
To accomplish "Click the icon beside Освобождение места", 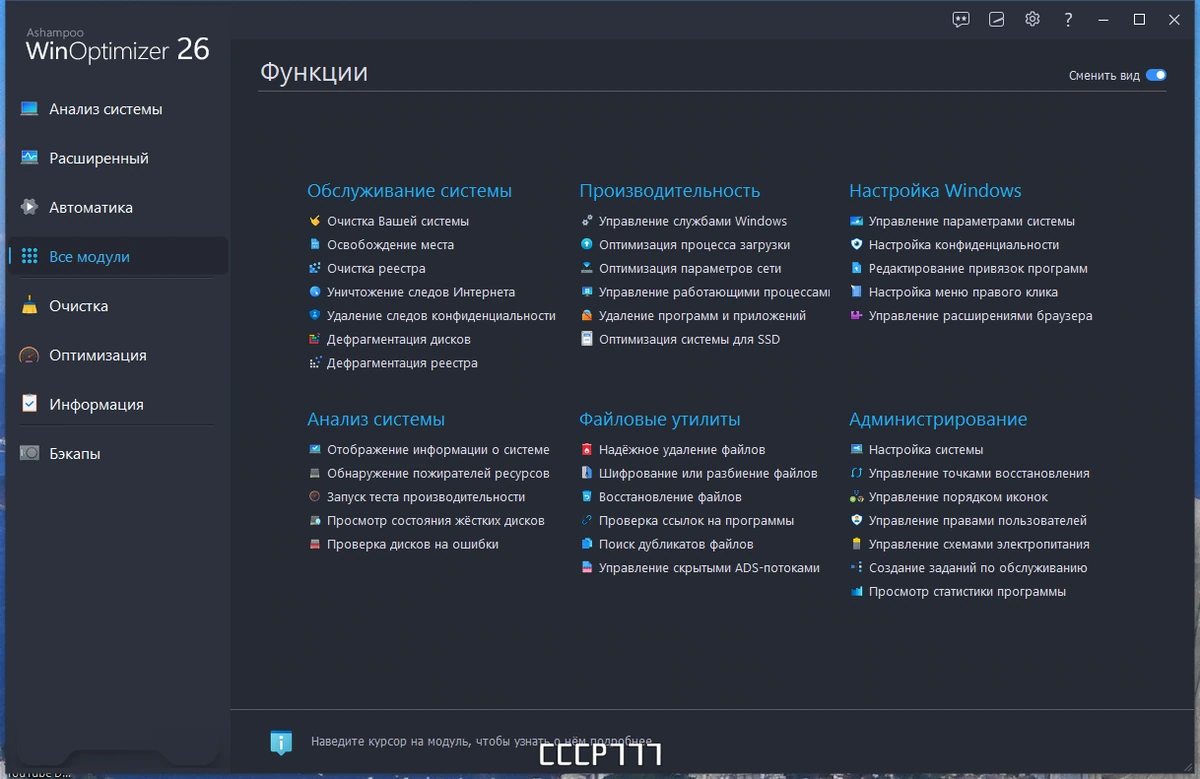I will point(315,244).
